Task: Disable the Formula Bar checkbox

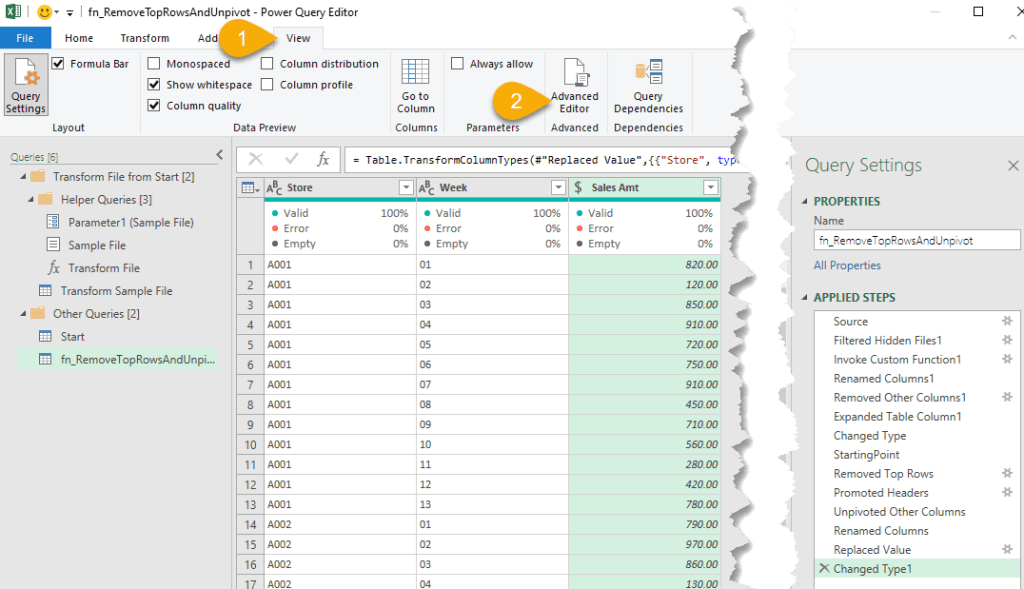Action: click(x=58, y=64)
